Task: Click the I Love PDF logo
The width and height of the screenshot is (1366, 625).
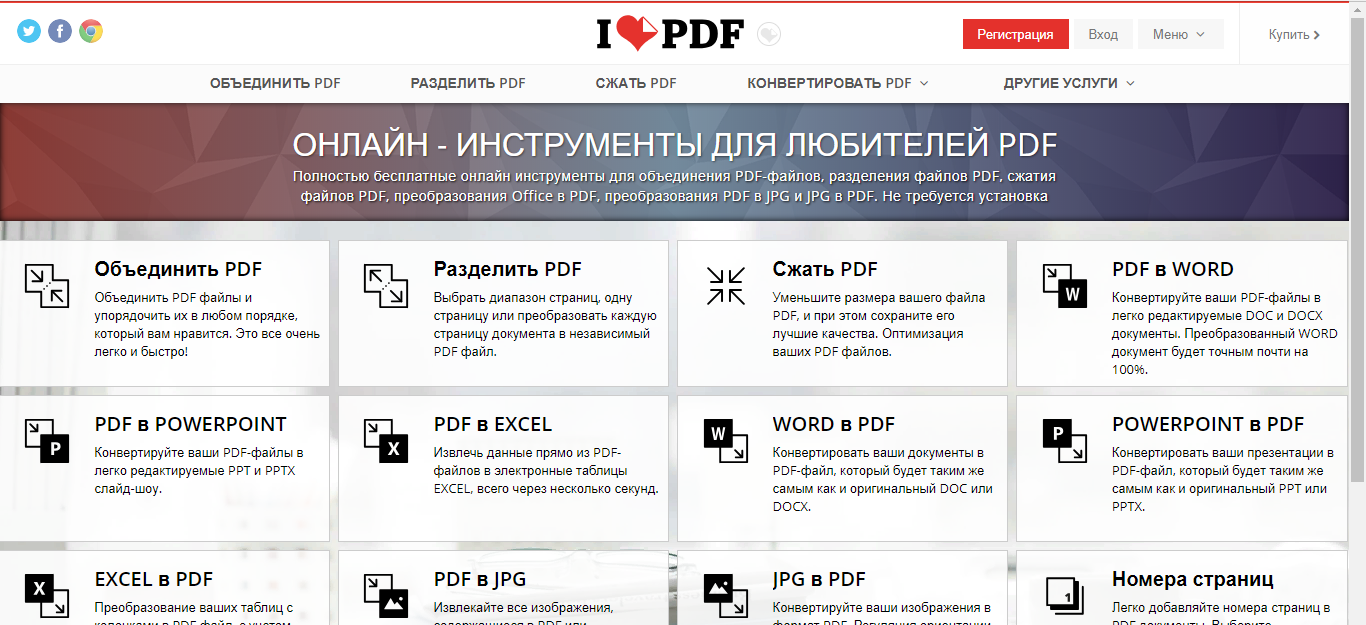Action: (x=670, y=34)
